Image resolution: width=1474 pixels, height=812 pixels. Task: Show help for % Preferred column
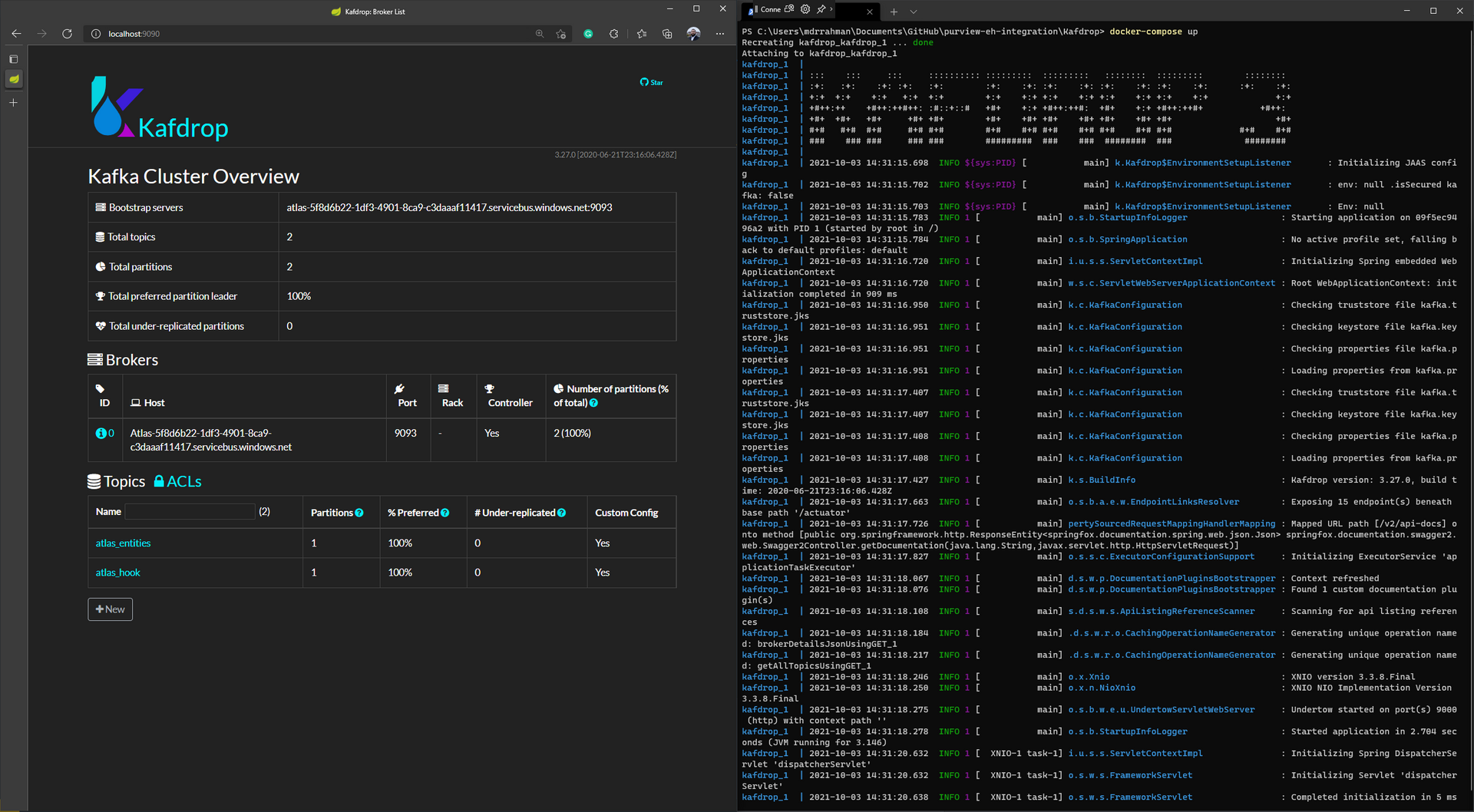445,513
